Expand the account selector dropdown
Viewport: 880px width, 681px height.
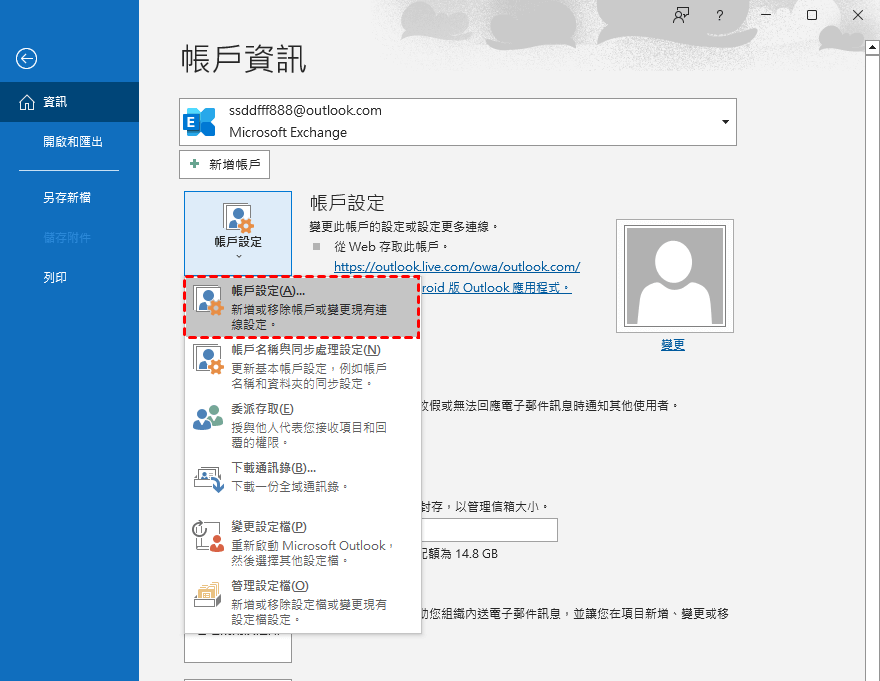(724, 122)
